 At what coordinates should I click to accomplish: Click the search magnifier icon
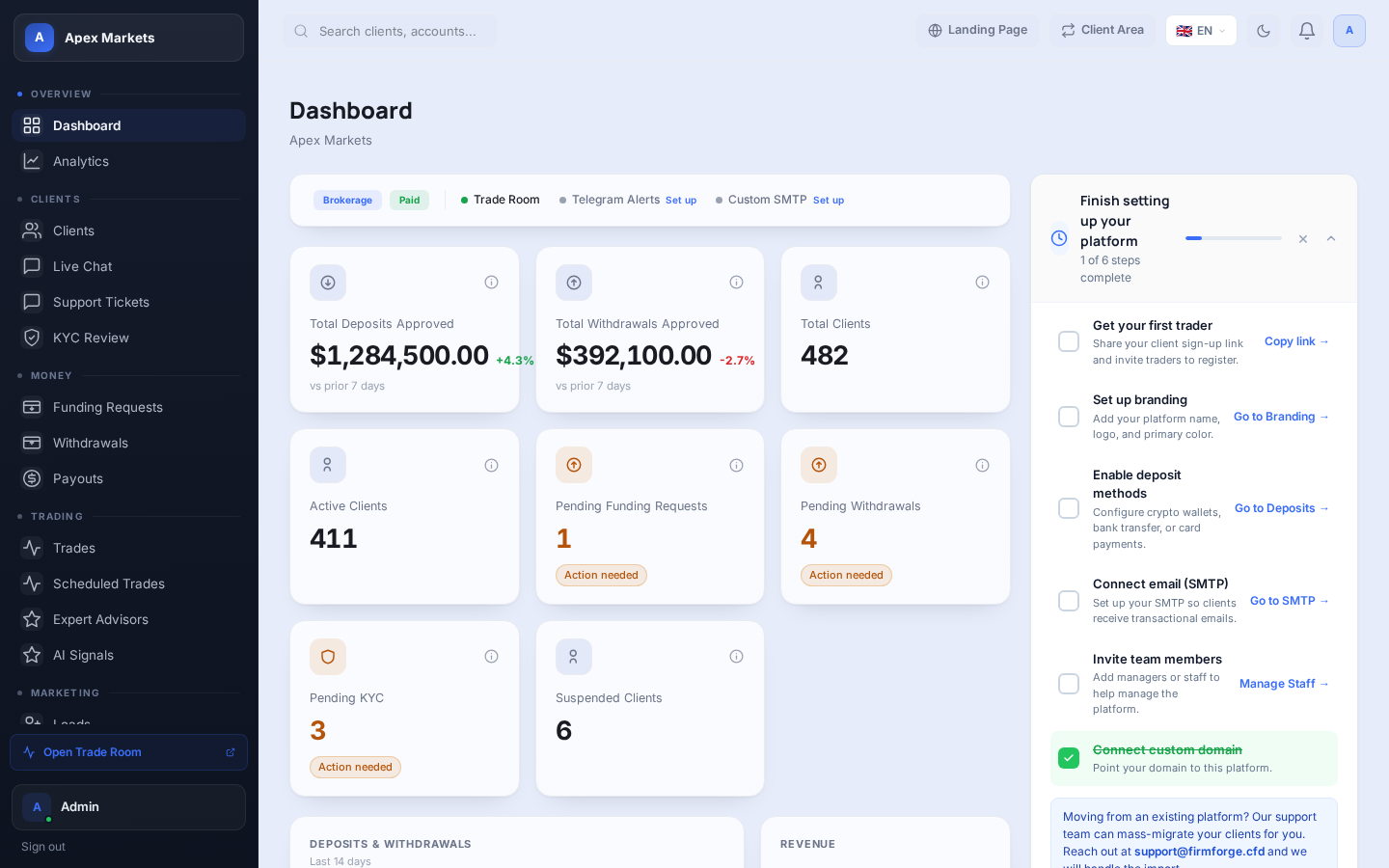tap(301, 31)
